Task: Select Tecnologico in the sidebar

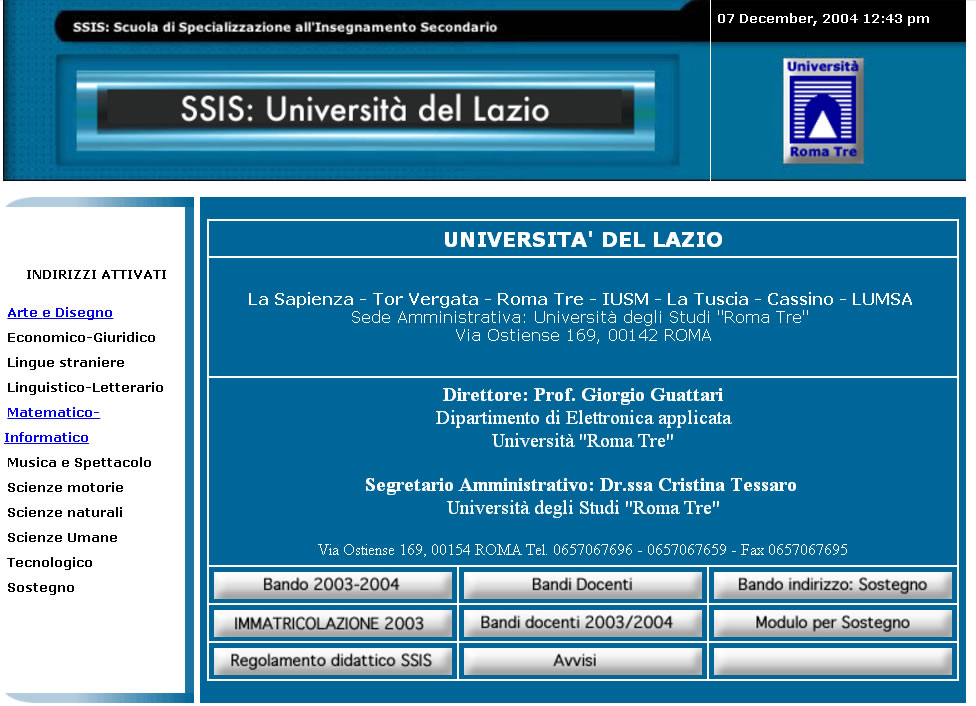Action: pyautogui.click(x=49, y=562)
